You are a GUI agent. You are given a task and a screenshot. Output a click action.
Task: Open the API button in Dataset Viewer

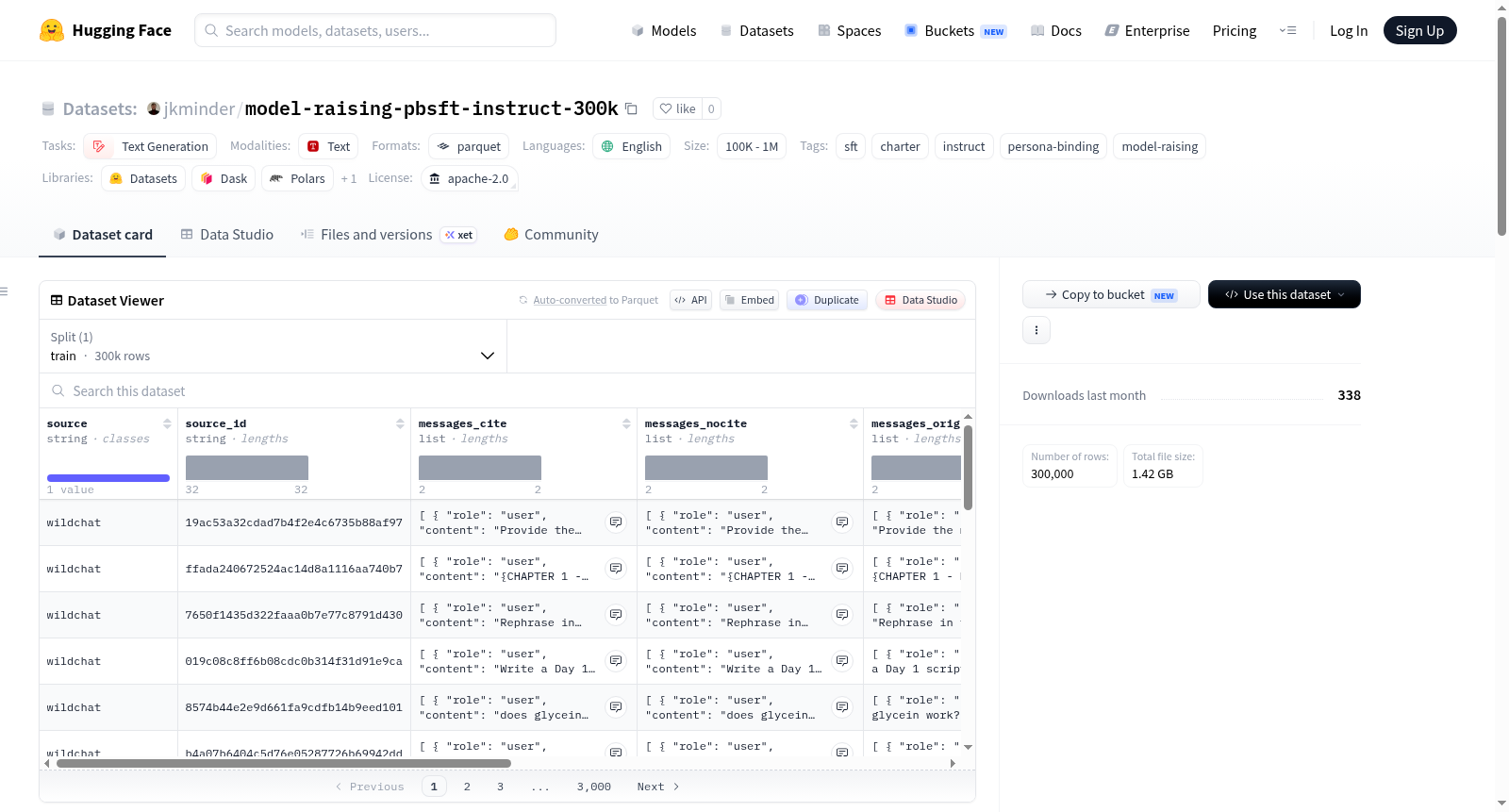pos(690,300)
